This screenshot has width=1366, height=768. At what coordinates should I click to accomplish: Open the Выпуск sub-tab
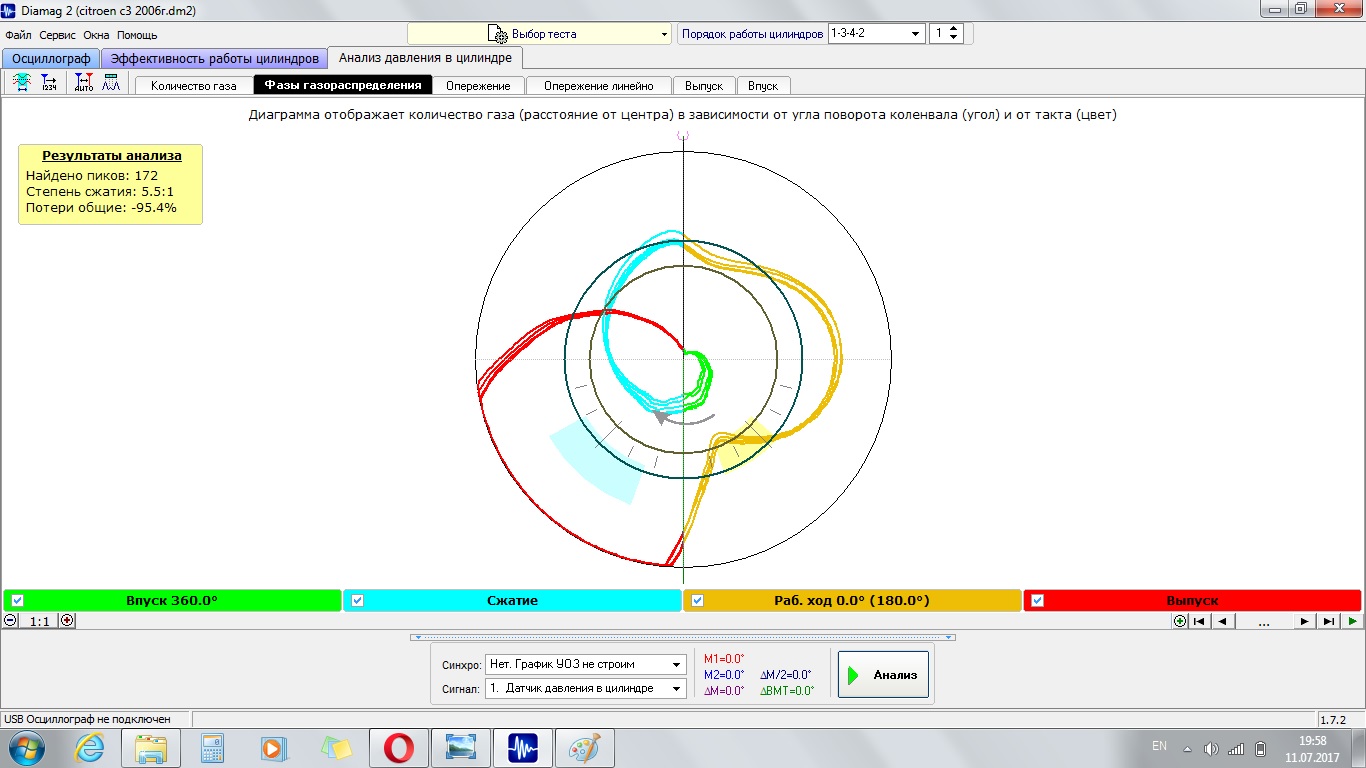(x=704, y=85)
